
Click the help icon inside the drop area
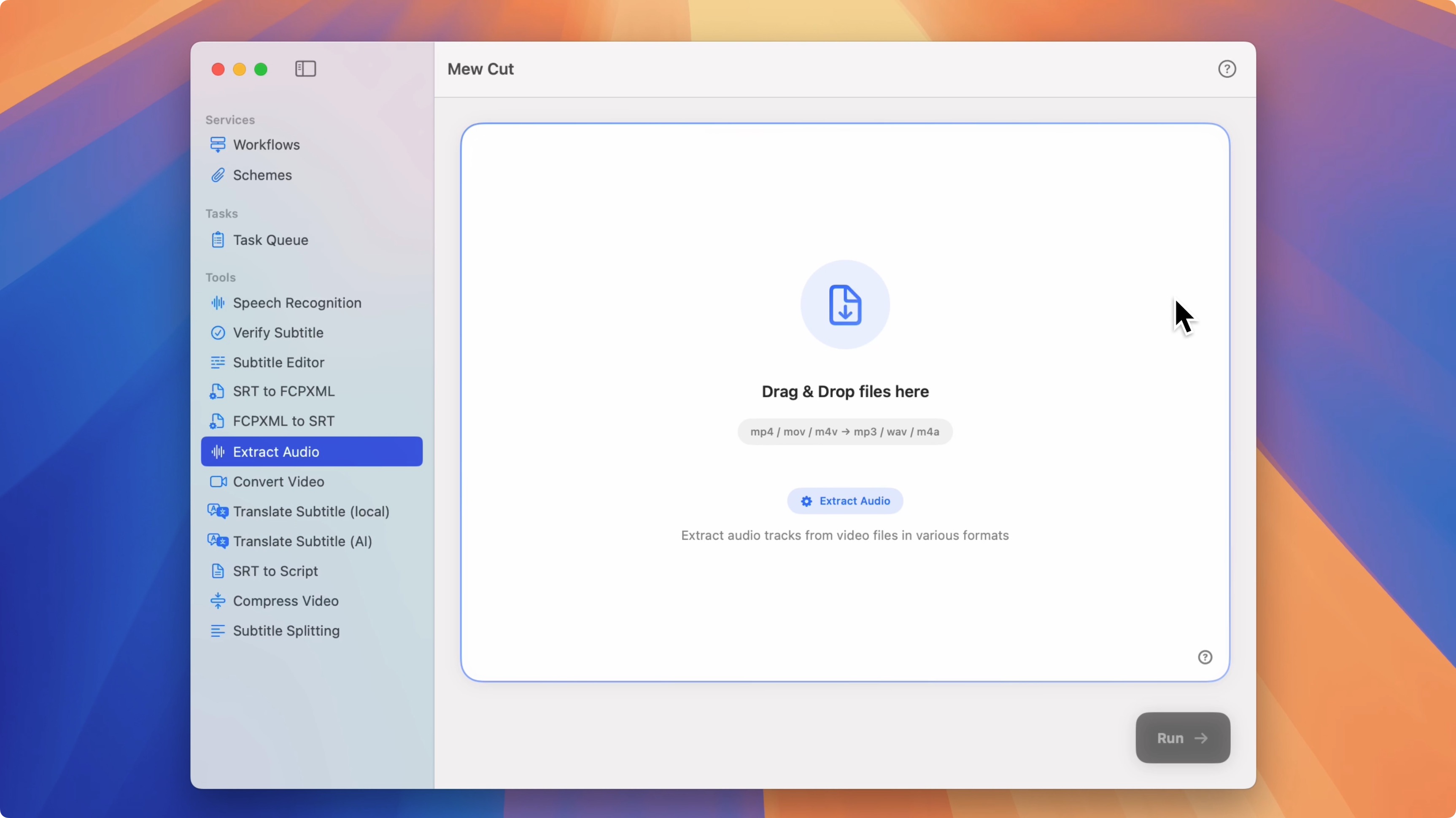pos(1205,657)
